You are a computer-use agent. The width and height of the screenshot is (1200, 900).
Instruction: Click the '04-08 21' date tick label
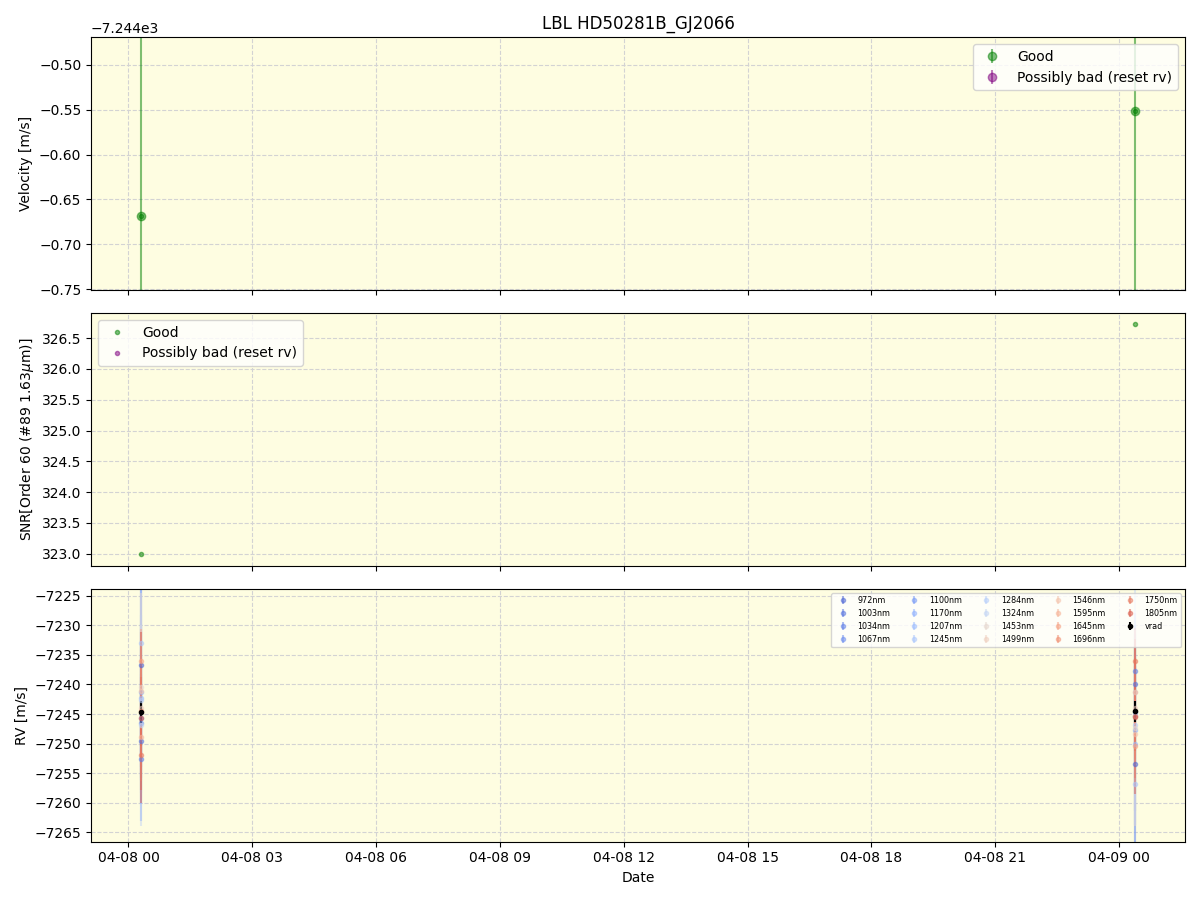995,857
